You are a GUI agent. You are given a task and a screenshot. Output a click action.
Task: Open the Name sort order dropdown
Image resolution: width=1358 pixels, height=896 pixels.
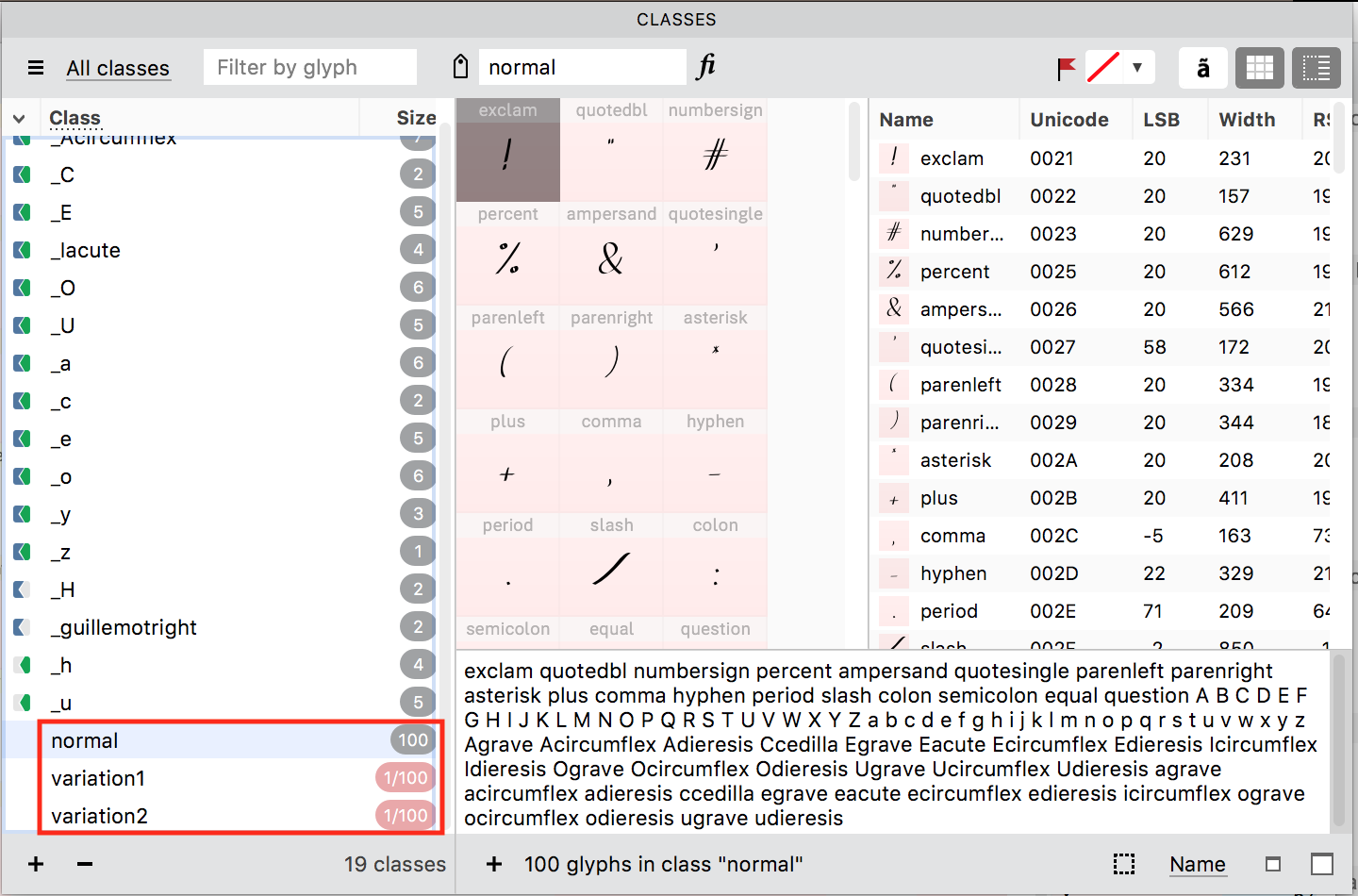click(x=1197, y=864)
